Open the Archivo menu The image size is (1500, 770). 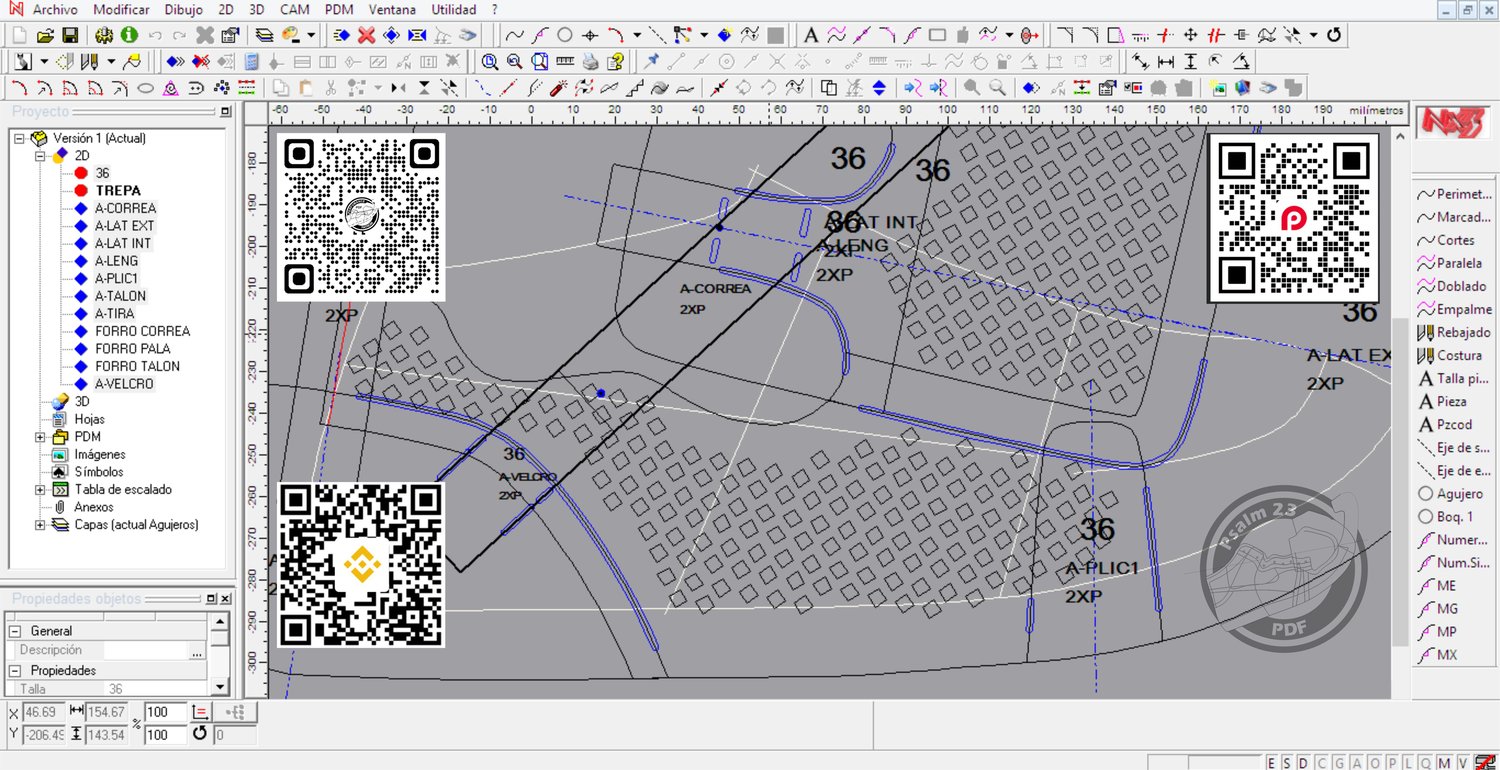[x=55, y=9]
